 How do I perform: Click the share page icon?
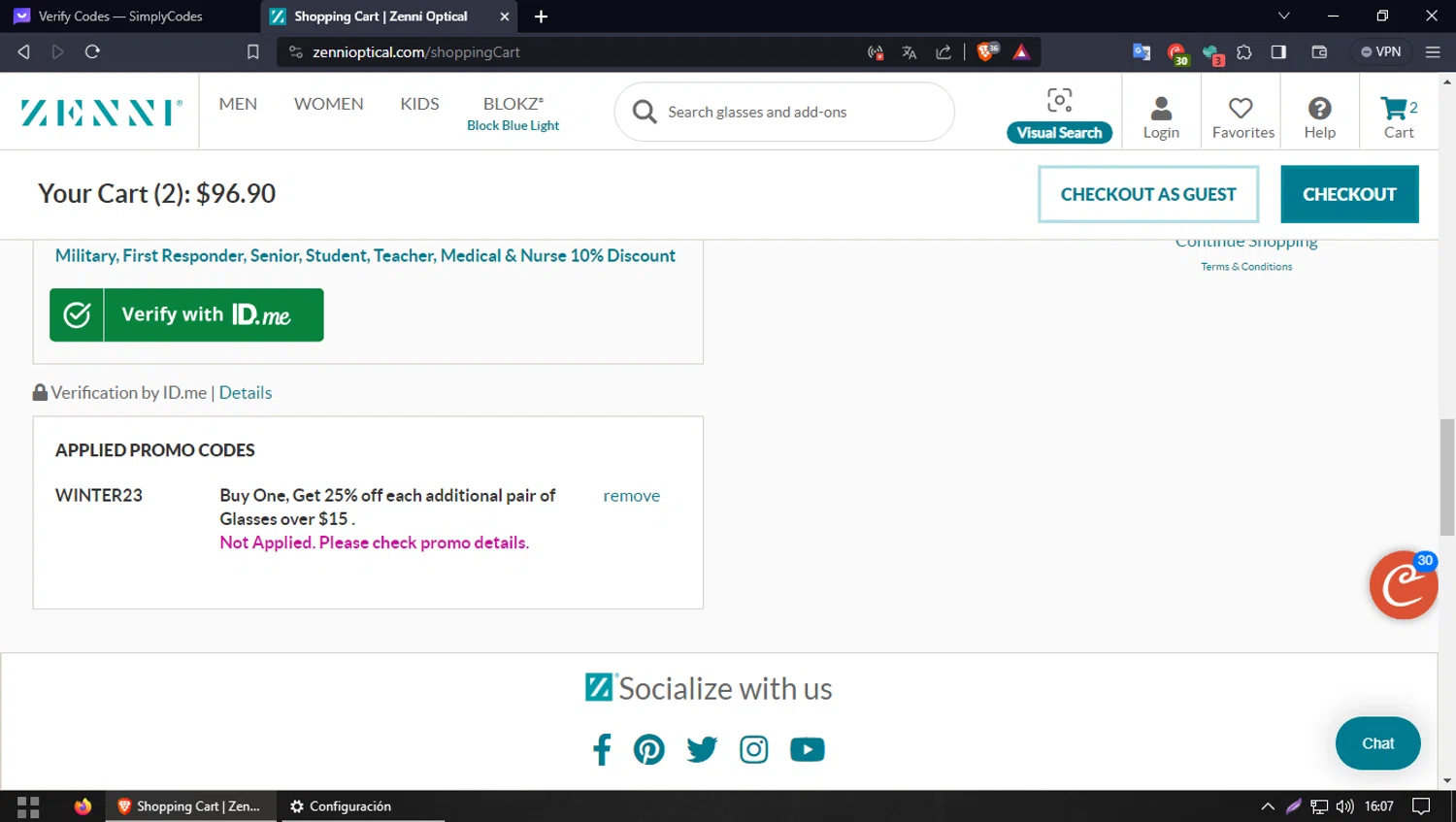click(943, 52)
